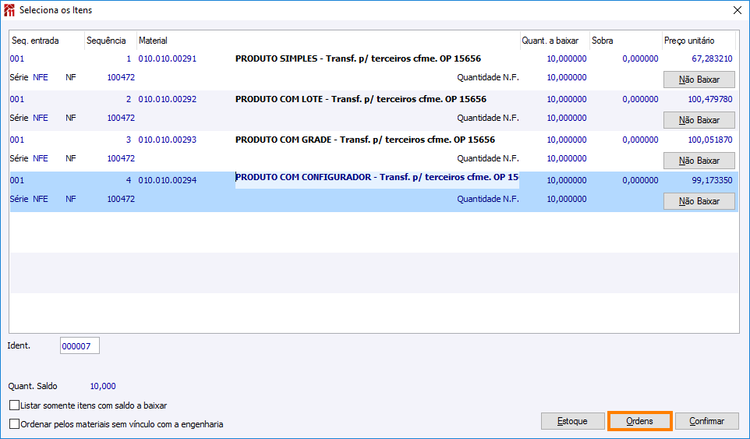Click unit price 99,173350

(x=712, y=180)
